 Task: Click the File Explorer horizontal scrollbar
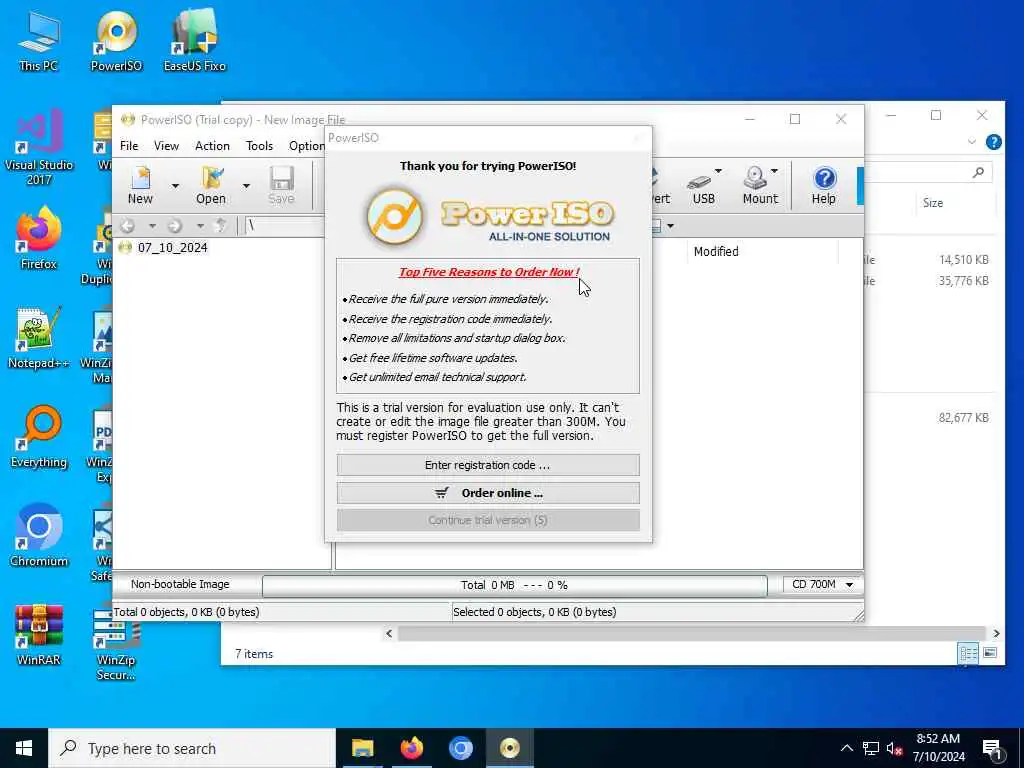click(692, 633)
